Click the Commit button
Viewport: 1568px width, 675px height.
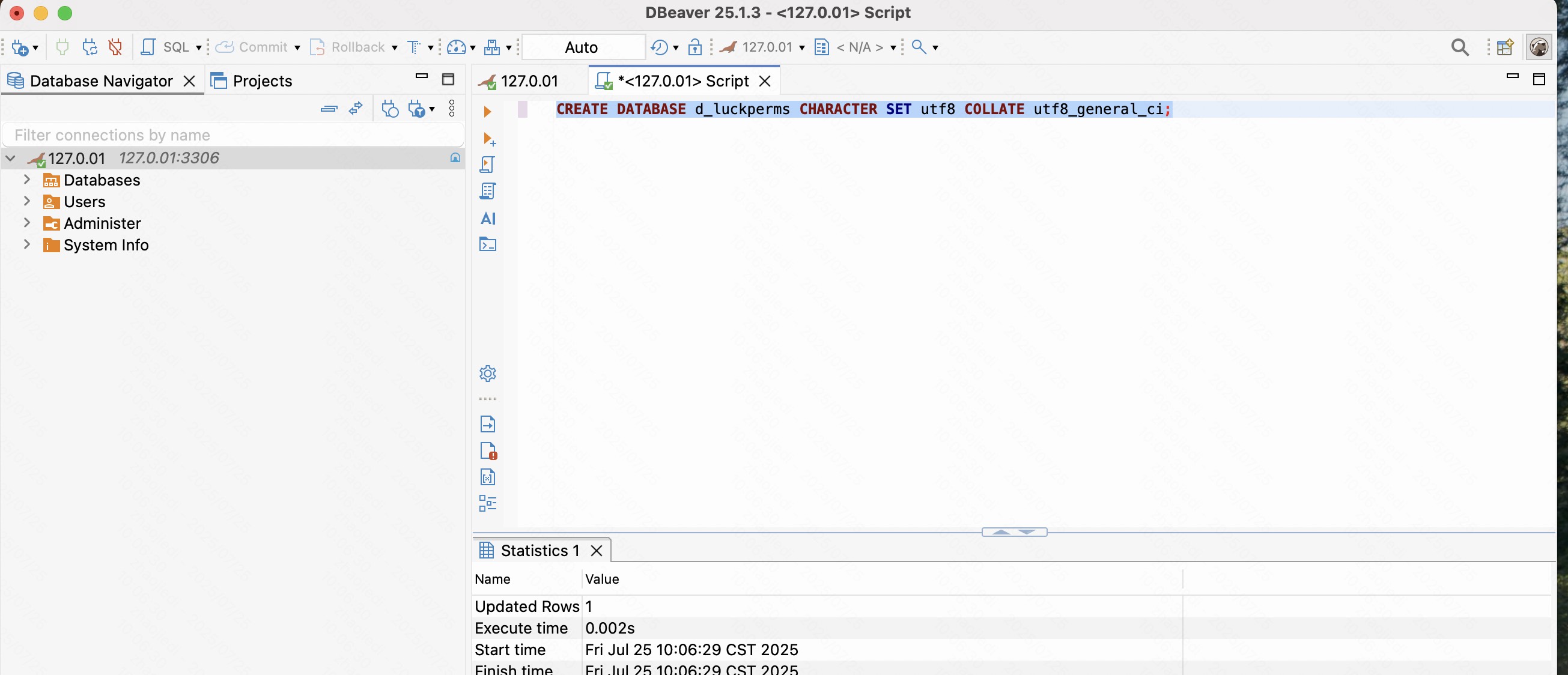pos(251,47)
